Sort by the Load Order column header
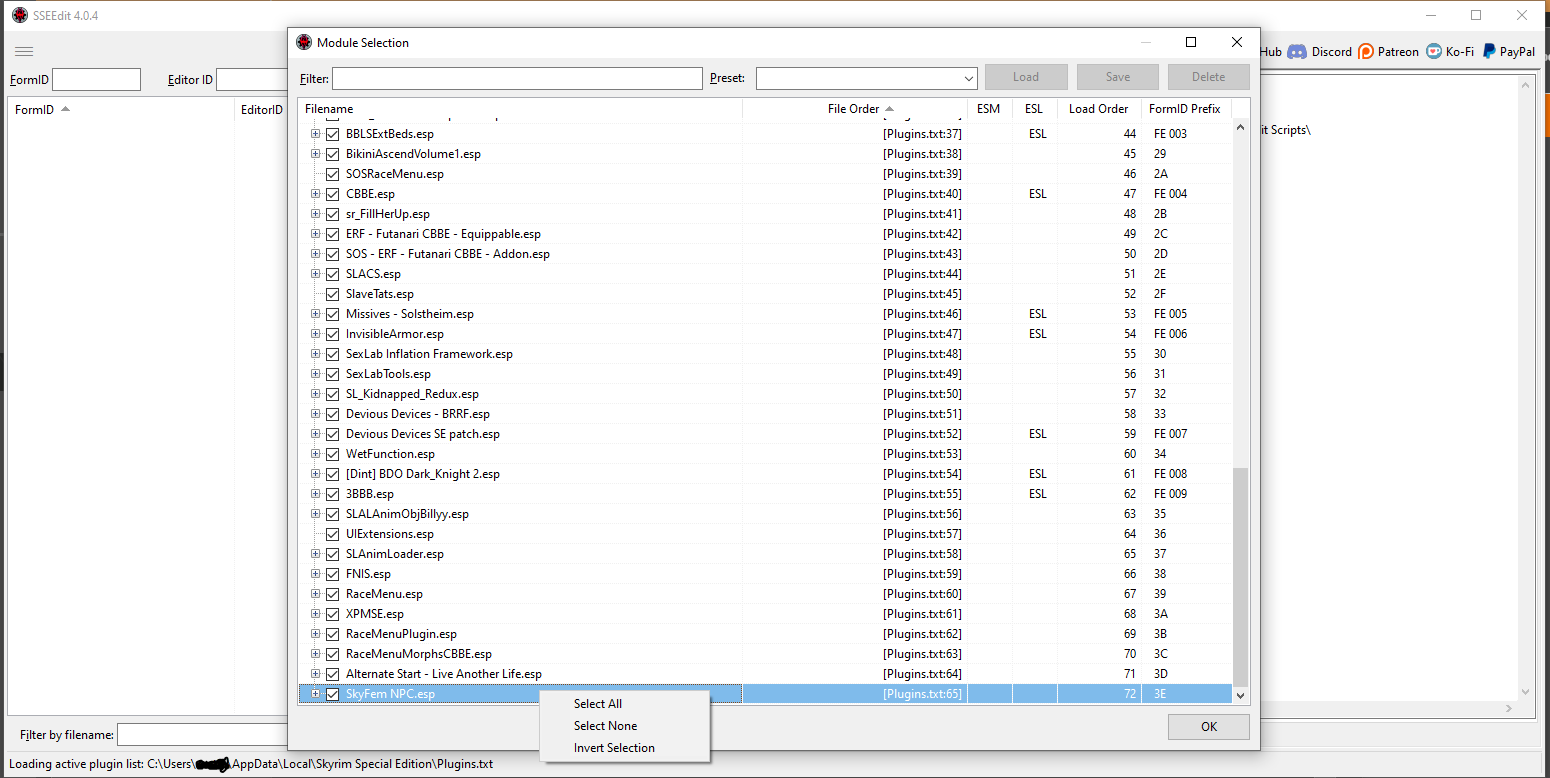The height and width of the screenshot is (778, 1550). click(1098, 109)
